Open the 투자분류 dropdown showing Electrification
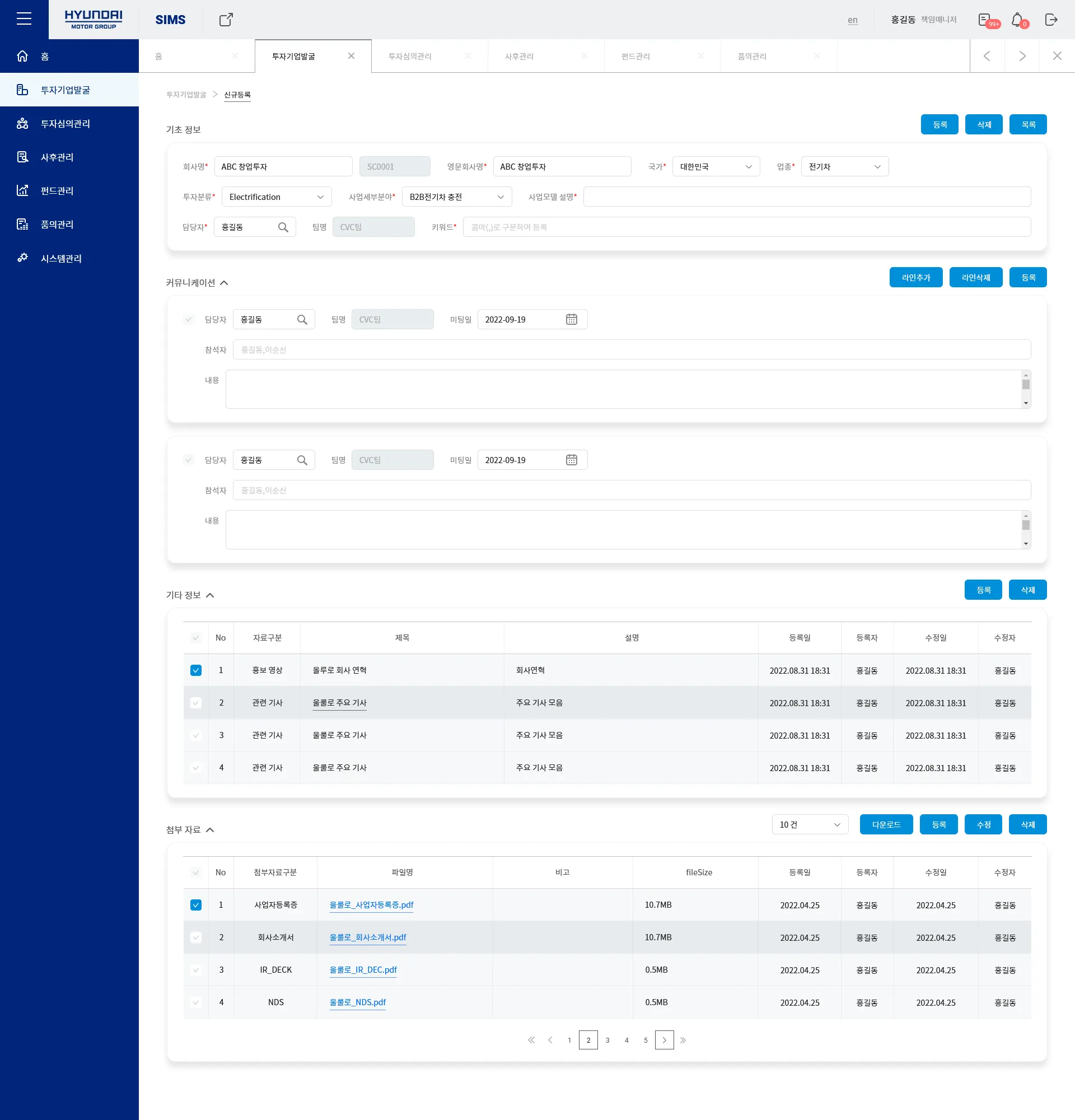The height and width of the screenshot is (1120, 1075). coord(277,197)
